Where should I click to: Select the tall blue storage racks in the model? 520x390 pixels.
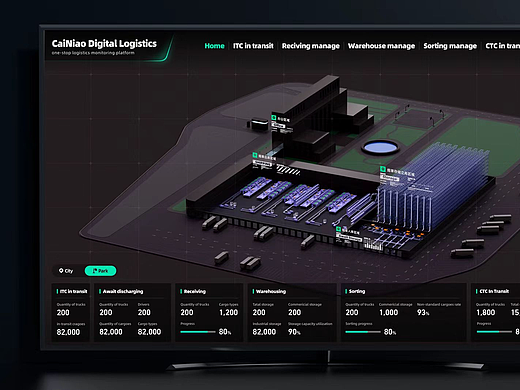(433, 188)
